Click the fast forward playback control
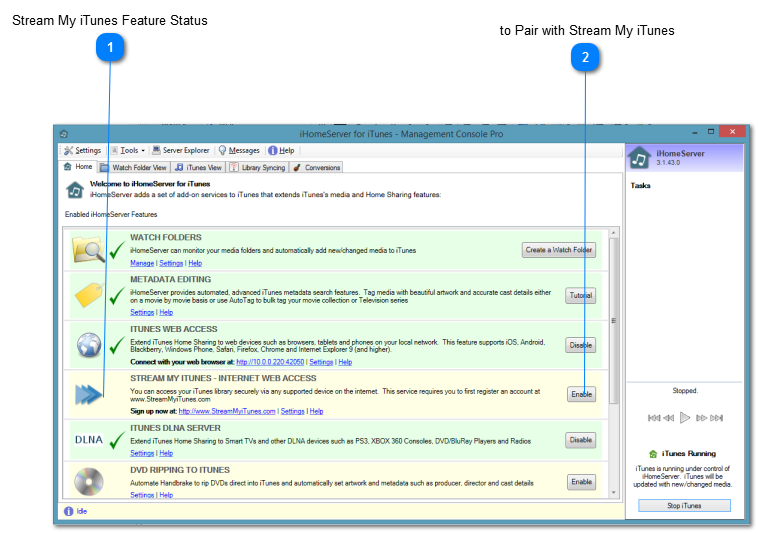This screenshot has height=533, width=758. click(x=701, y=418)
